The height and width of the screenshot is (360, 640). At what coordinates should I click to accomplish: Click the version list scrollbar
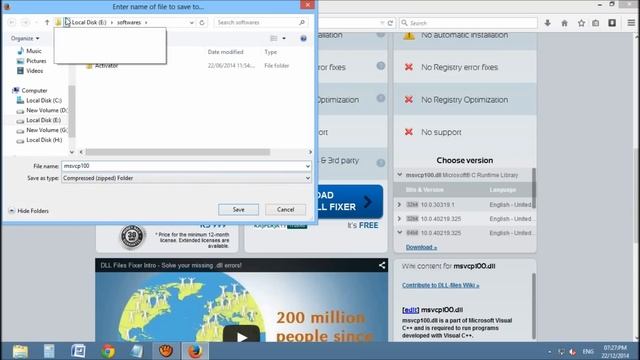(533, 189)
